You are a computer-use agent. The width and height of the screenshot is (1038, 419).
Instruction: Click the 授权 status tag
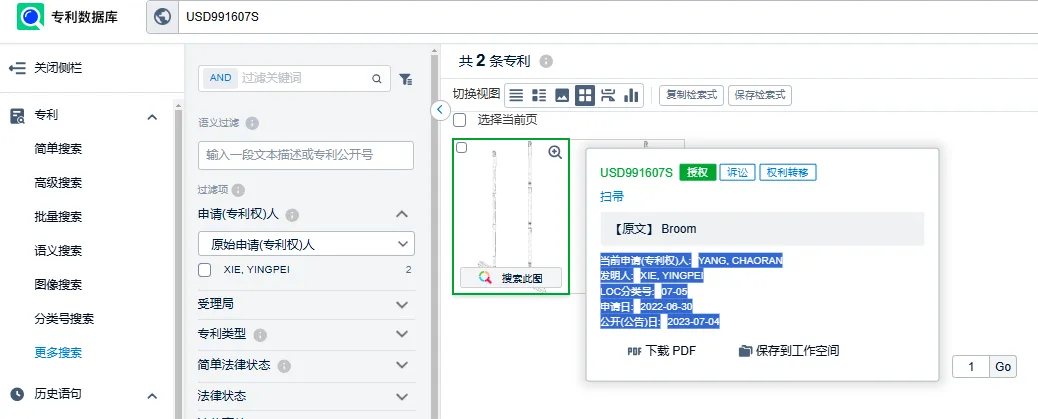pos(698,172)
